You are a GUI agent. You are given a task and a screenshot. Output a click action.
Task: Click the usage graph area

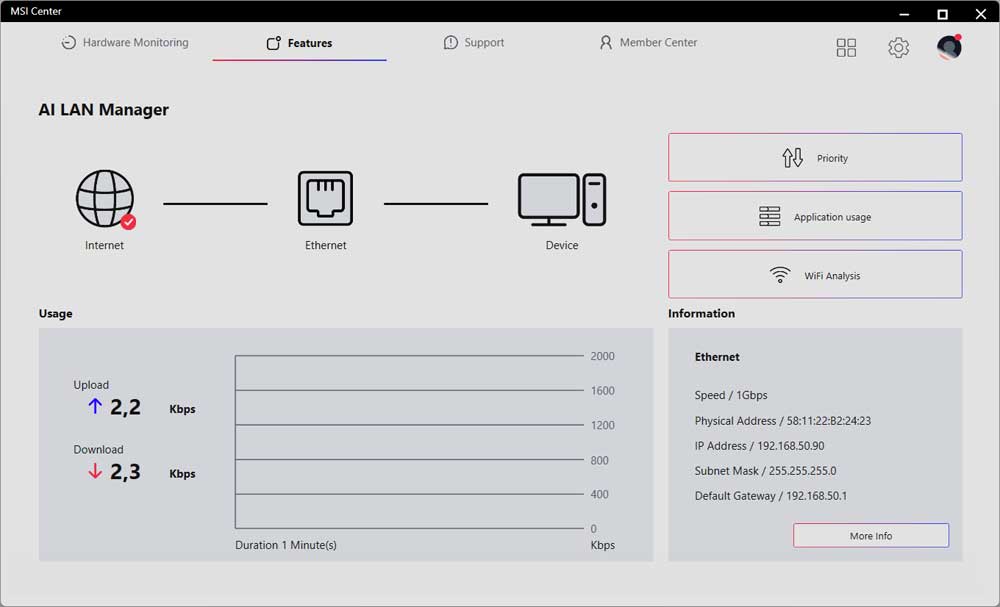410,442
